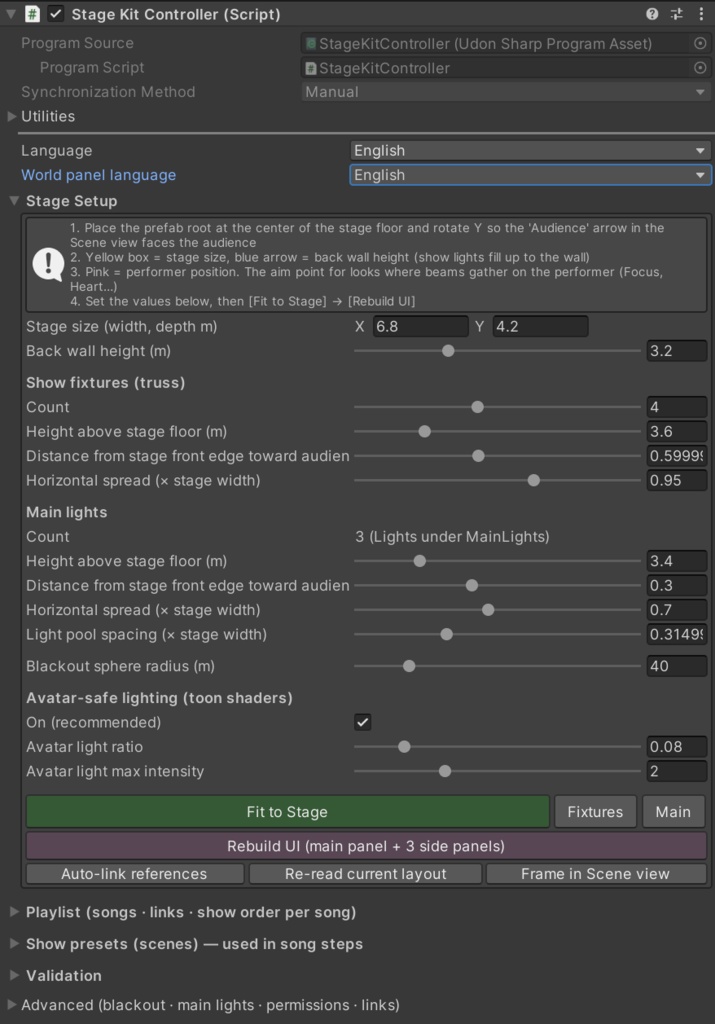Toggle Stage Kit Controller enabled checkbox
Screen dimensions: 715x1024
(x=56, y=14)
